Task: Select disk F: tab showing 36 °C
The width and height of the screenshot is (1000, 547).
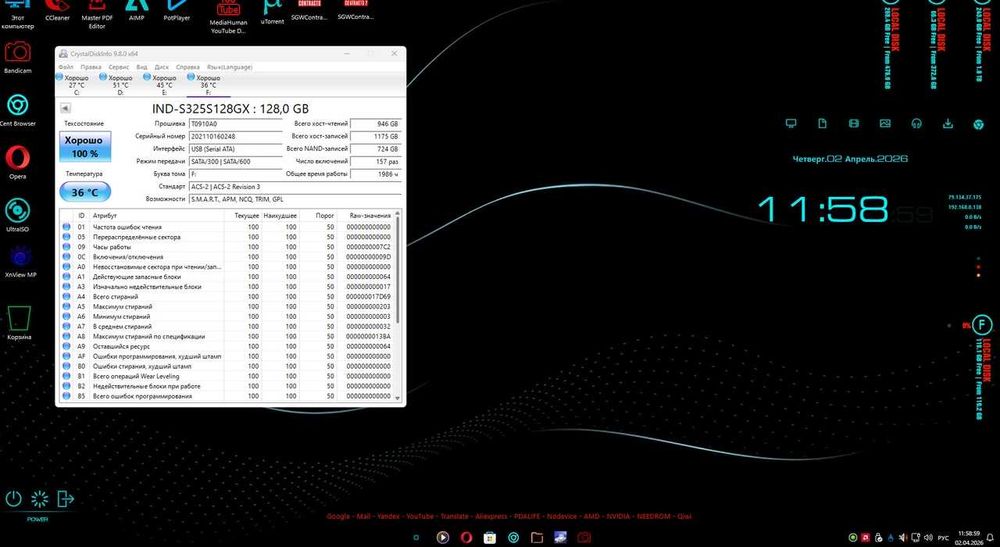Action: (x=208, y=85)
